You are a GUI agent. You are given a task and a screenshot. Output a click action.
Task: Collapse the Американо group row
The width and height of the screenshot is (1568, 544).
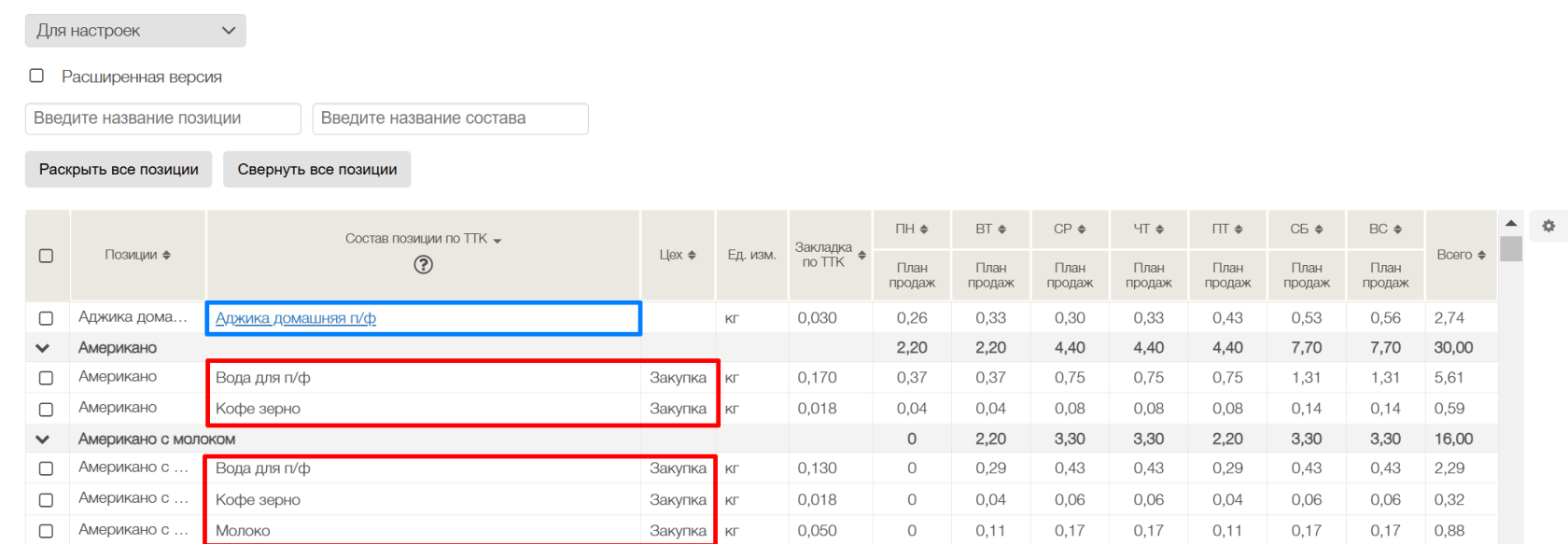point(42,348)
